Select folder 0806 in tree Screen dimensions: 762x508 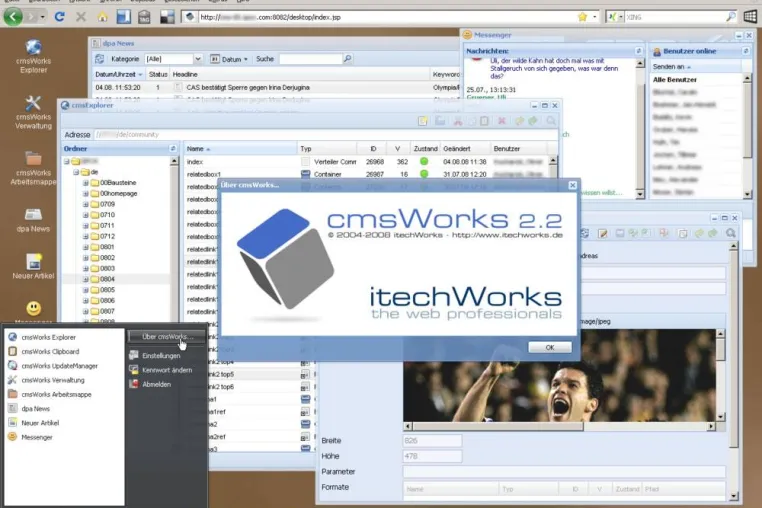107,300
